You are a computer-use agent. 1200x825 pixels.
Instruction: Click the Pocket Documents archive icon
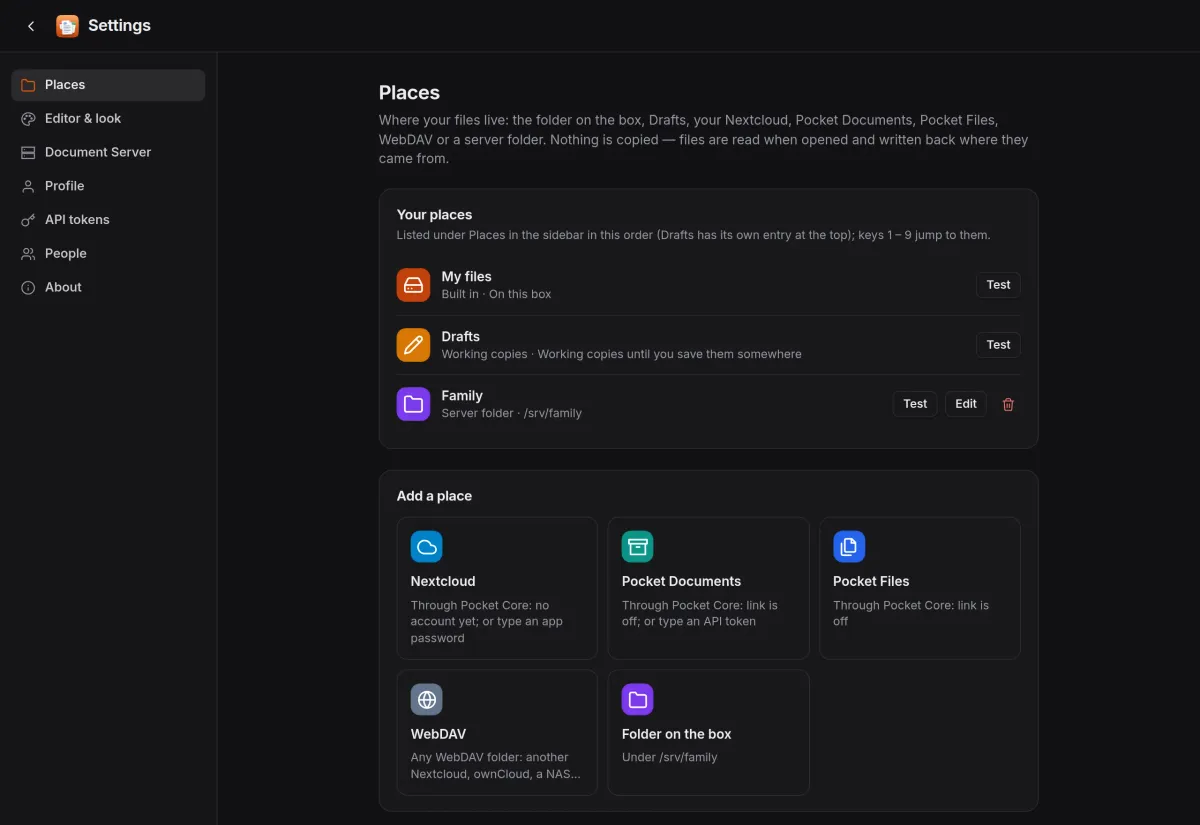coord(638,547)
